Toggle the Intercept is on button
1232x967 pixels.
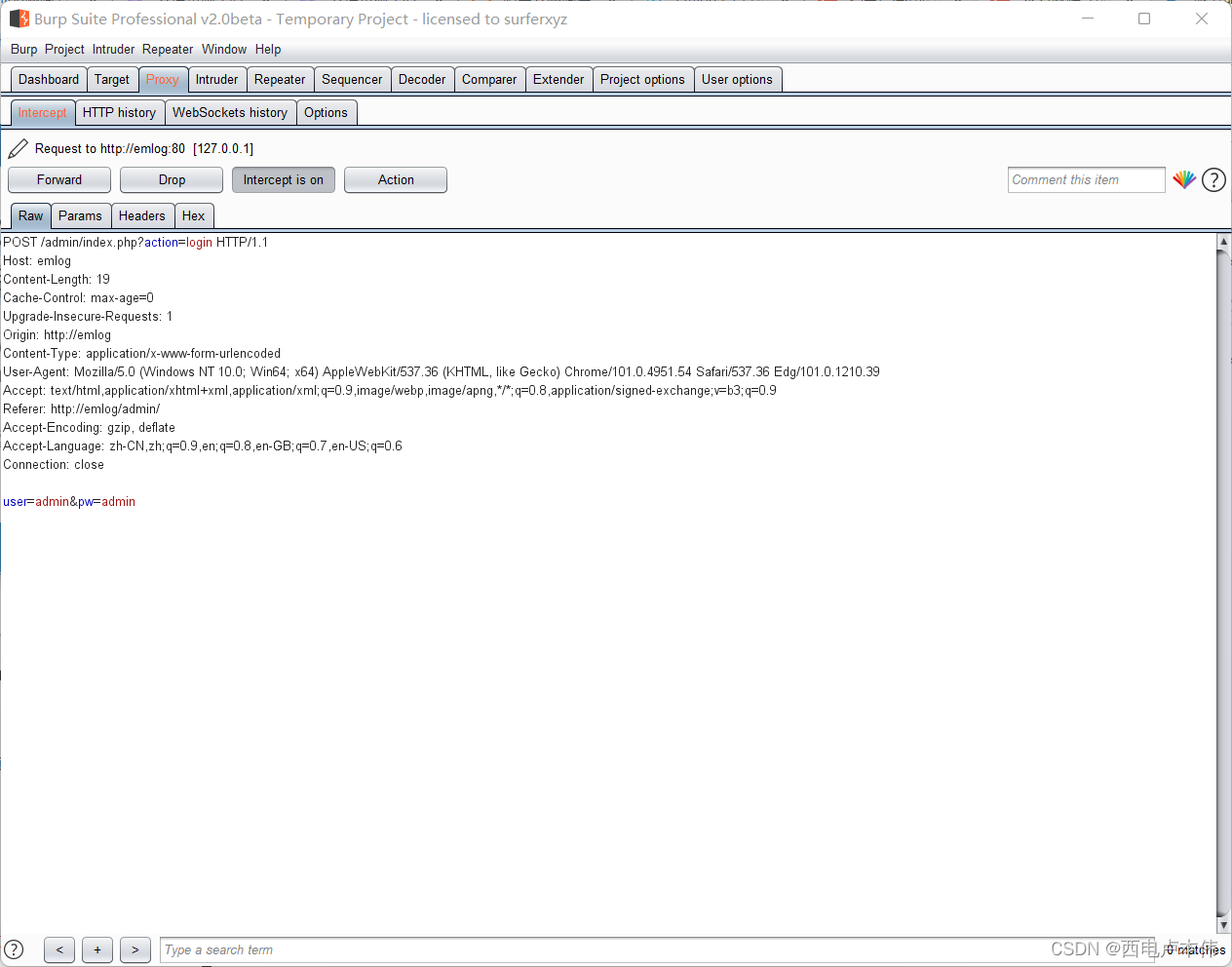[284, 180]
